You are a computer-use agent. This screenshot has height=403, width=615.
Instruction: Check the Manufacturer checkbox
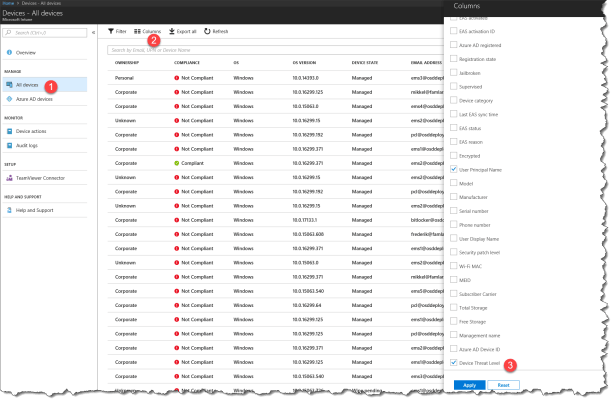[454, 197]
